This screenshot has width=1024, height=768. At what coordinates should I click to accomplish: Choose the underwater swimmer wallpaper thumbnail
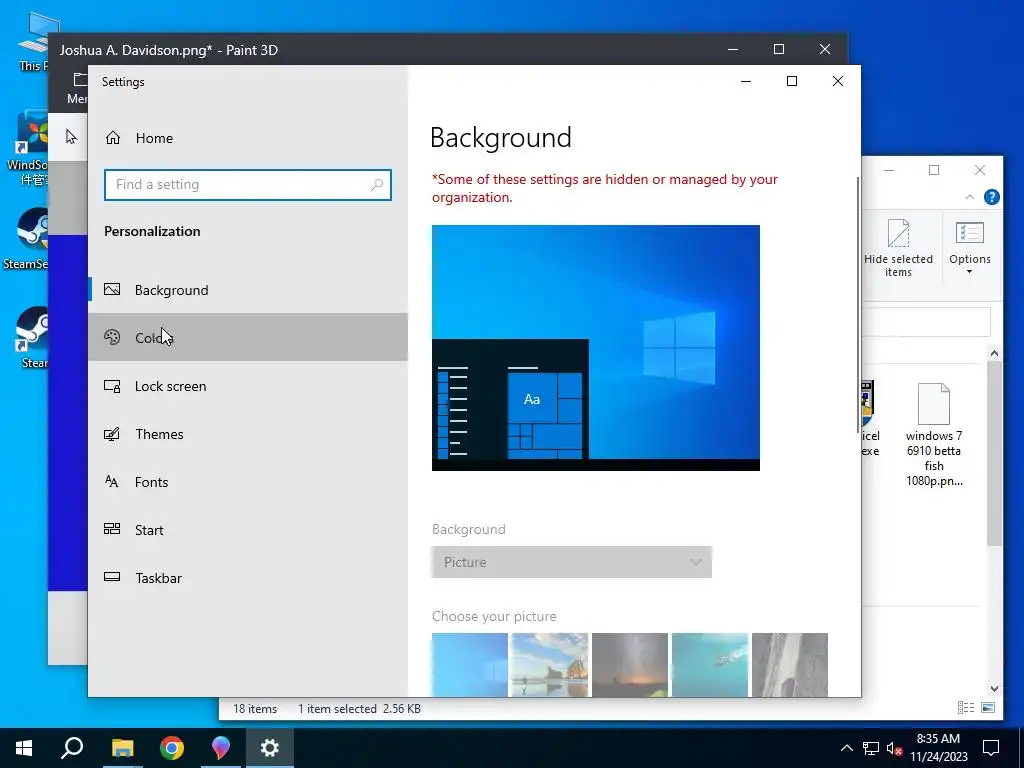(710, 664)
